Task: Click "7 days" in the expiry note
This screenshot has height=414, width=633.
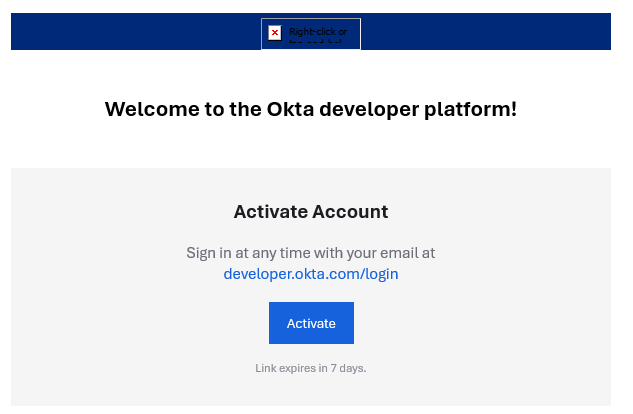Action: tap(348, 368)
